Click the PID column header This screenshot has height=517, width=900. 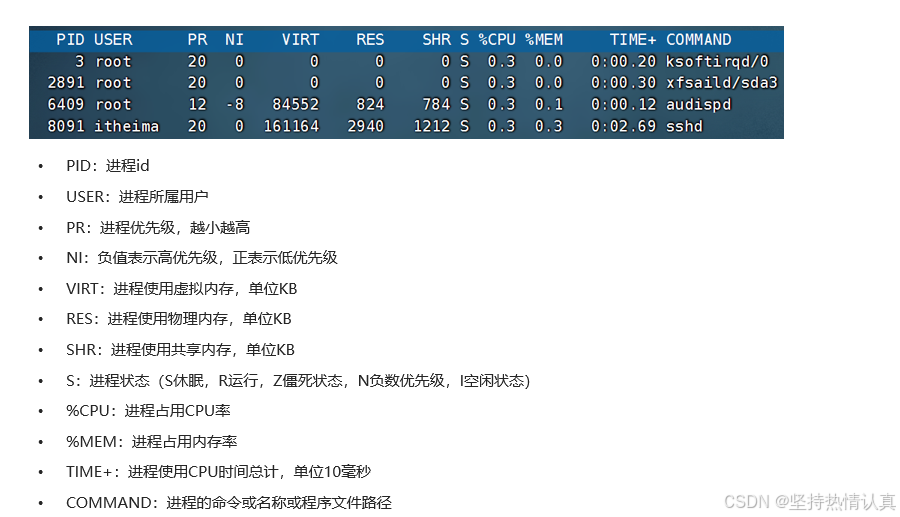point(70,40)
